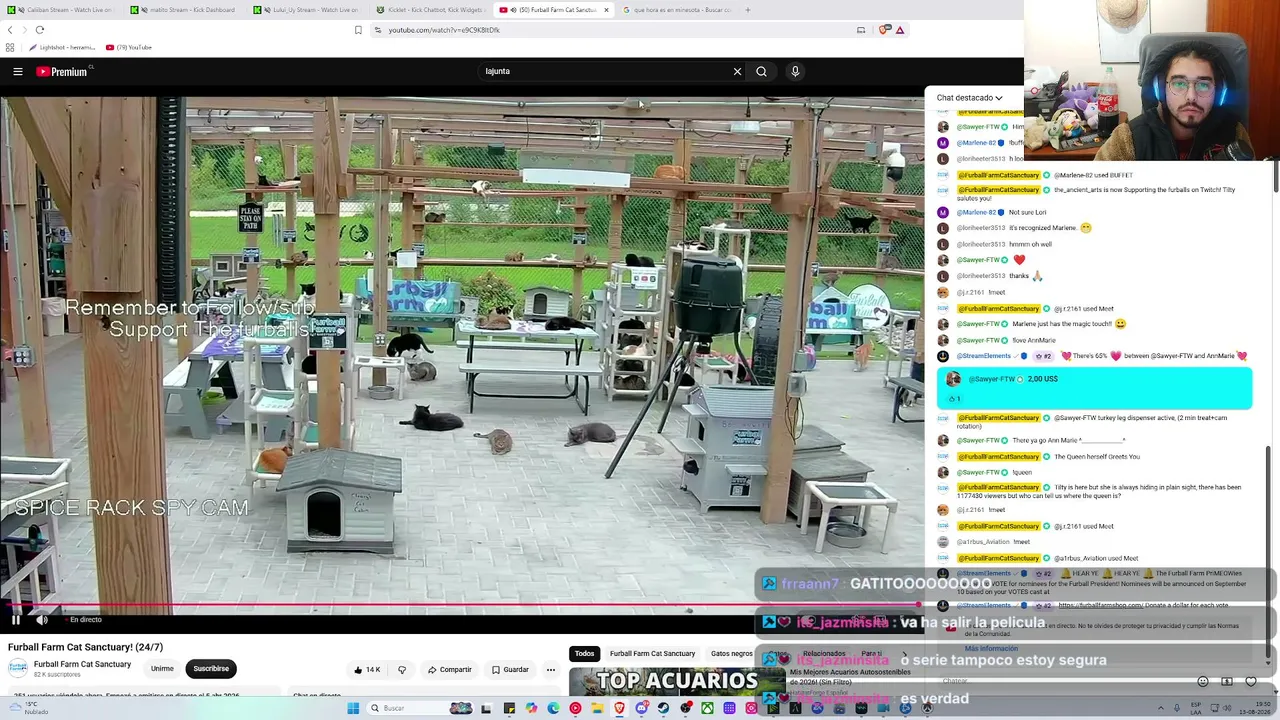Viewport: 1280px width, 720px height.
Task: Open a new browser tab
Action: pyautogui.click(x=748, y=10)
